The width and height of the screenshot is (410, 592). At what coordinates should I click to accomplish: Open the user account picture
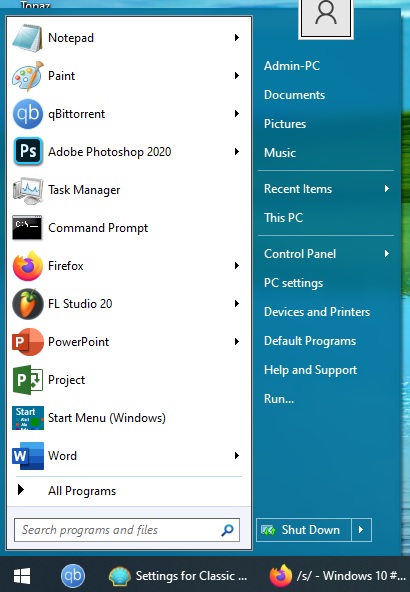(x=326, y=17)
